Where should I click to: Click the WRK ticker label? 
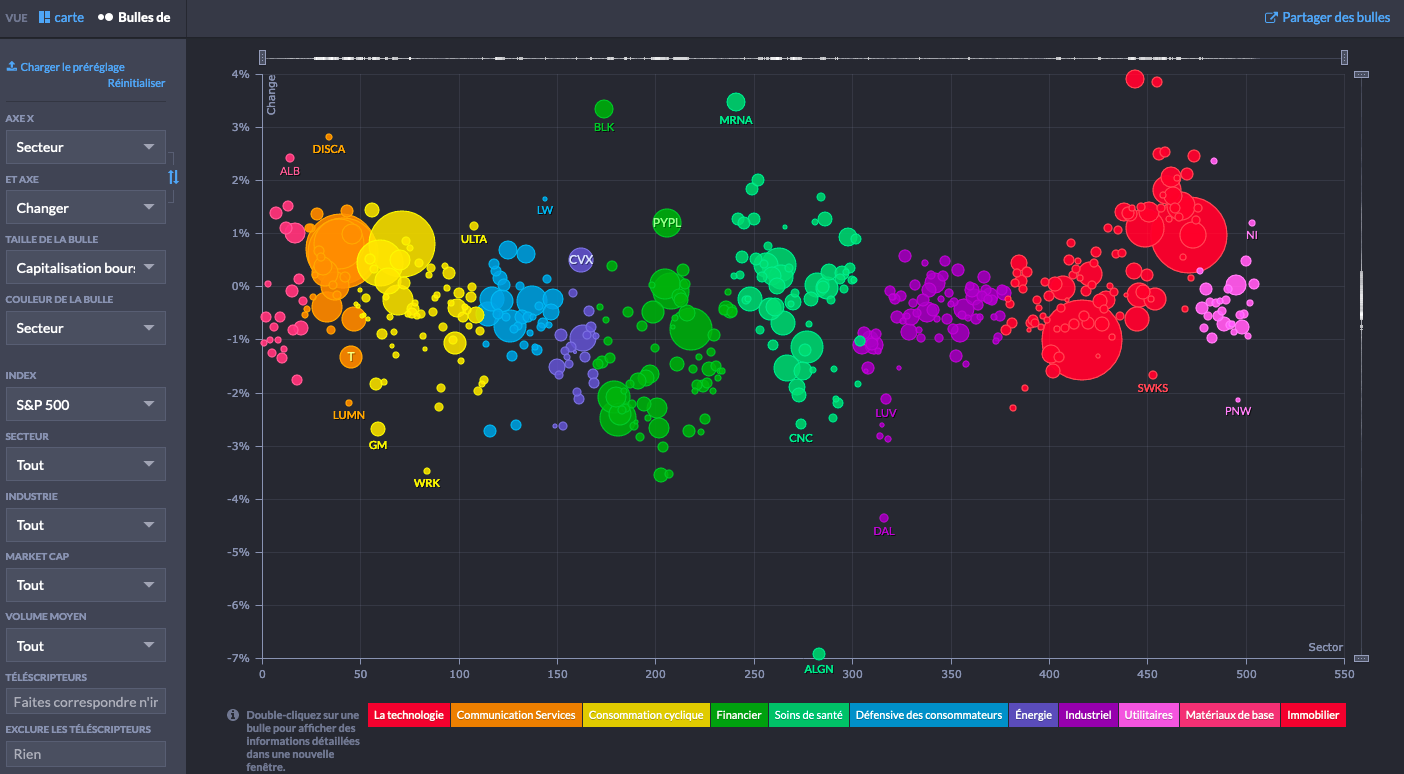coord(427,483)
